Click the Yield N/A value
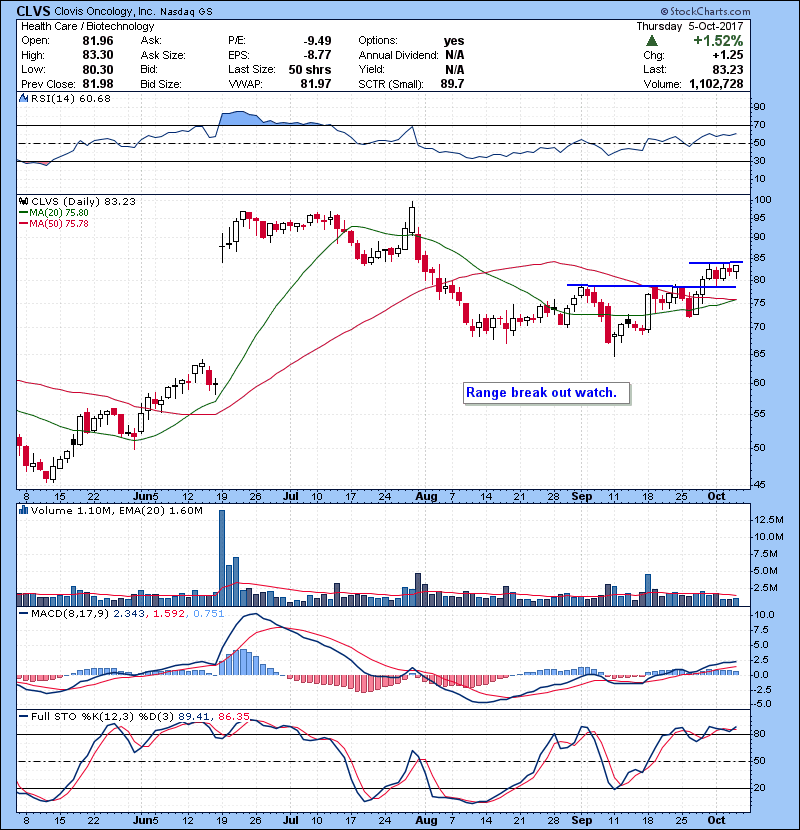 point(454,69)
